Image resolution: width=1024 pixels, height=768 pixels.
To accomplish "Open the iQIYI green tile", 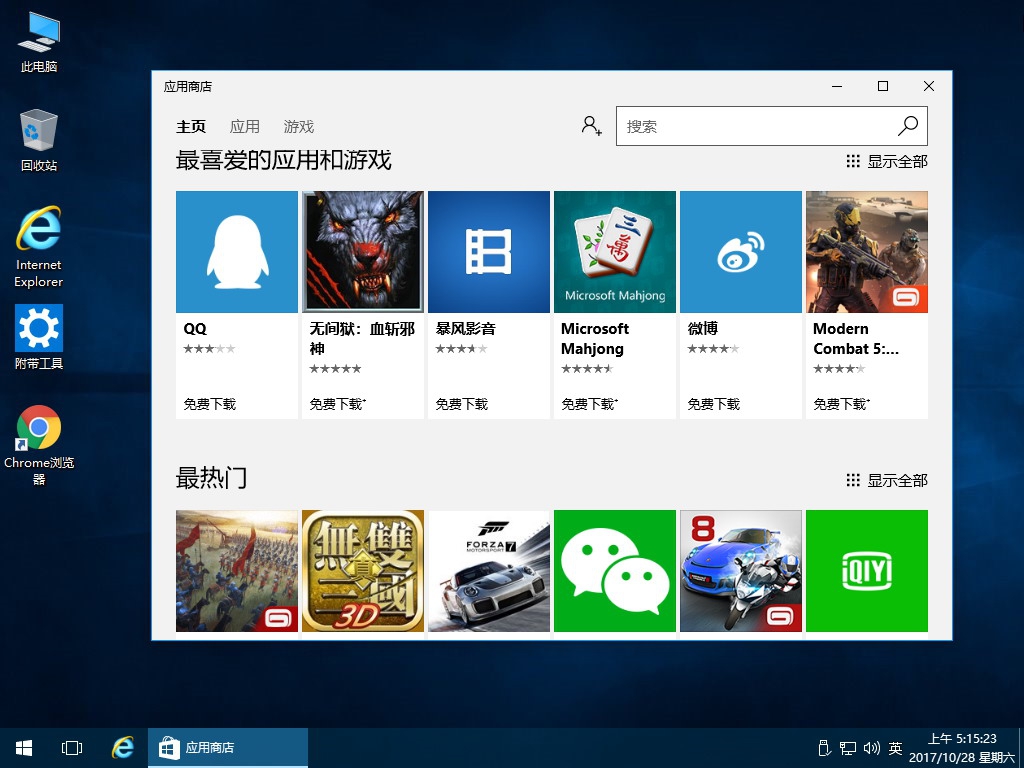I will [x=867, y=571].
